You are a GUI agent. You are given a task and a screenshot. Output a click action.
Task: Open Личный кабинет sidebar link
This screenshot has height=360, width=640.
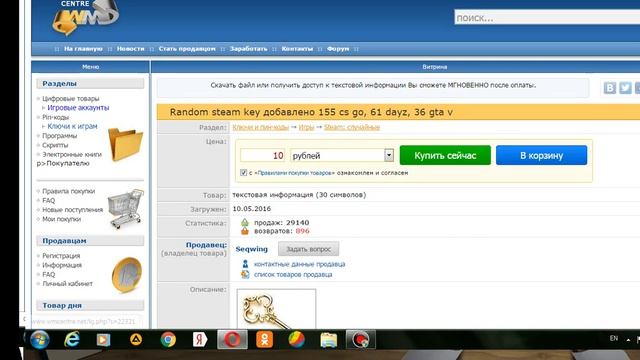click(x=67, y=283)
